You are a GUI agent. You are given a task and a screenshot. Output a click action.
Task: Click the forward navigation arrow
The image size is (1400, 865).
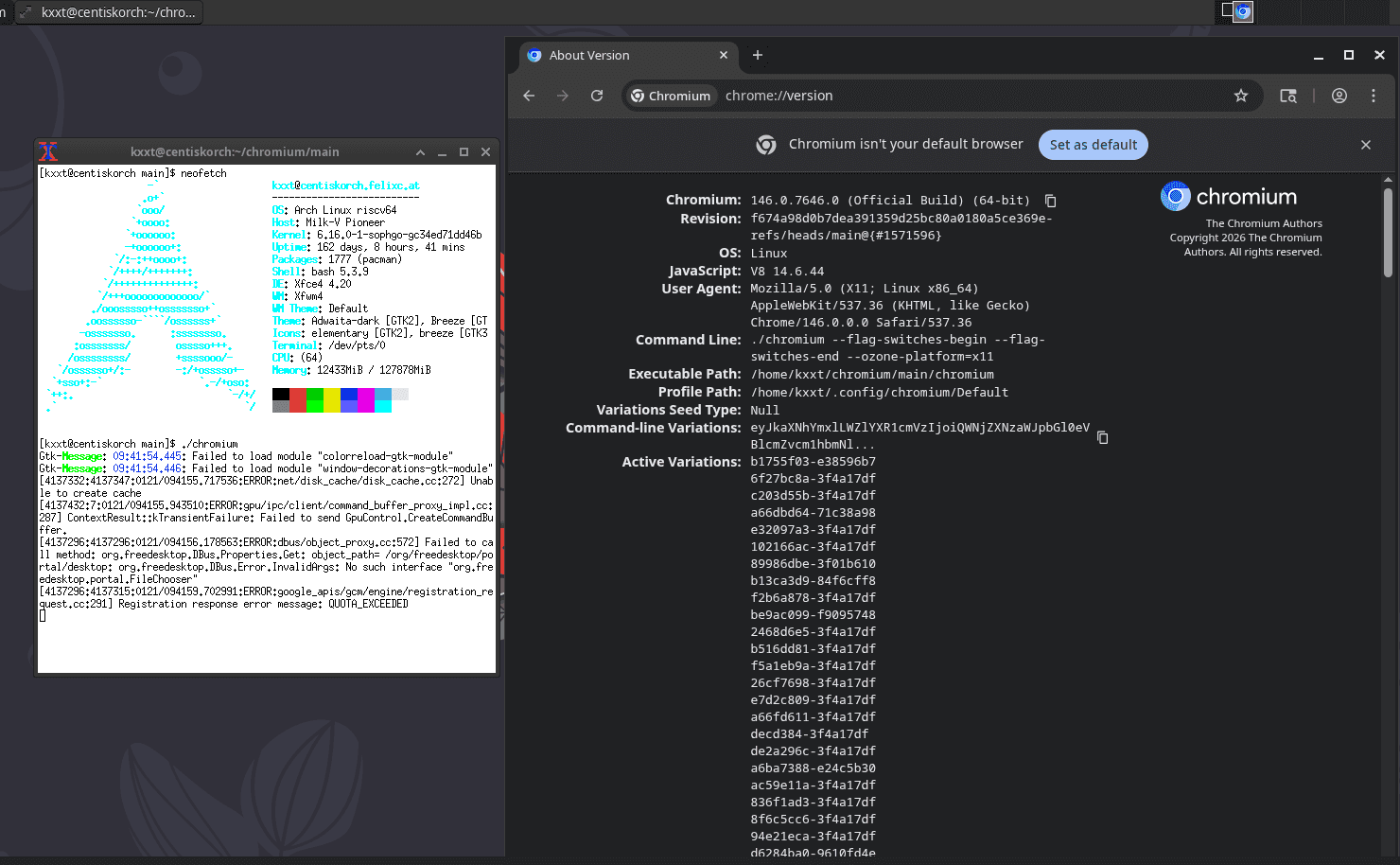click(x=563, y=96)
